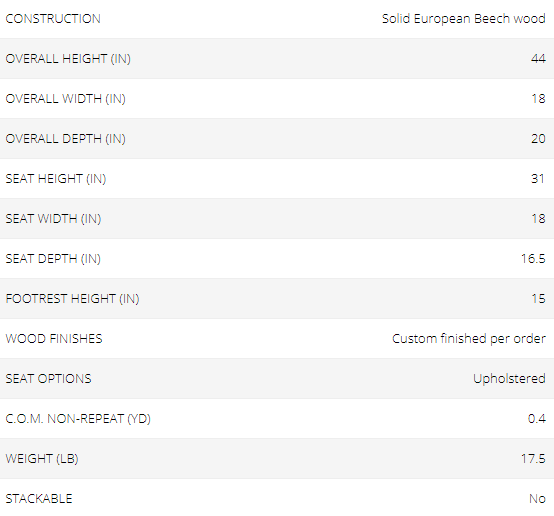Click the STACKABLE row label
The image size is (554, 516).
click(x=39, y=499)
